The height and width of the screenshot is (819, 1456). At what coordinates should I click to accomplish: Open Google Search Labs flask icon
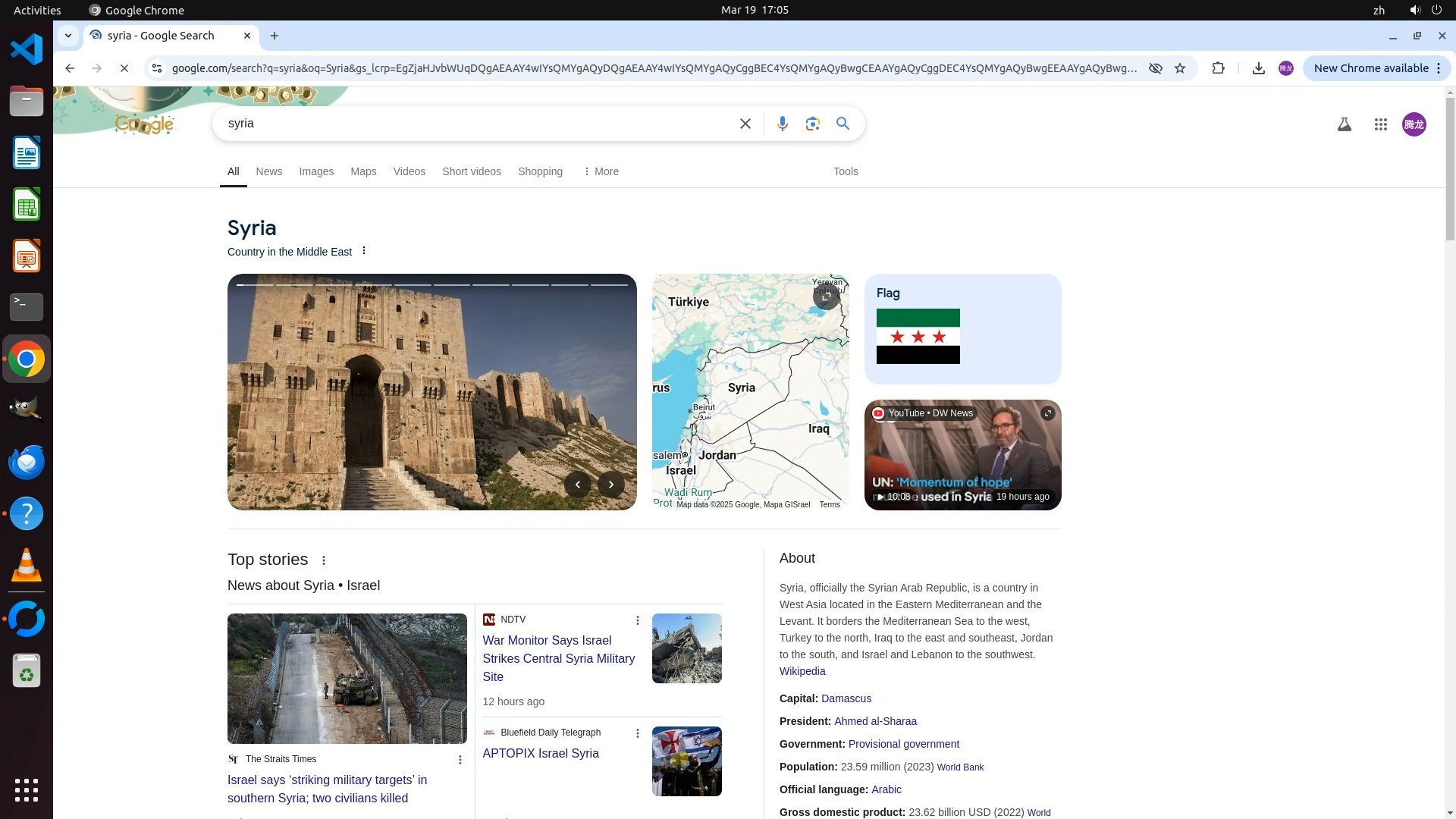pyautogui.click(x=1344, y=124)
